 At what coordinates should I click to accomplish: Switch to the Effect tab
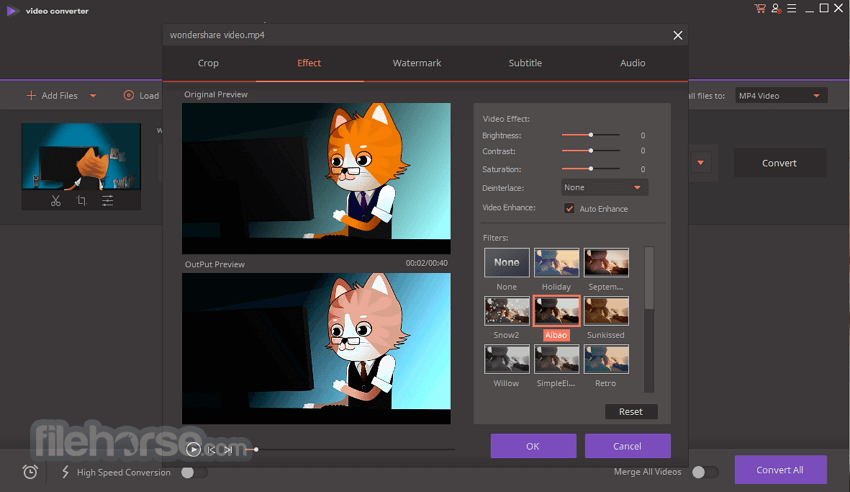click(309, 63)
